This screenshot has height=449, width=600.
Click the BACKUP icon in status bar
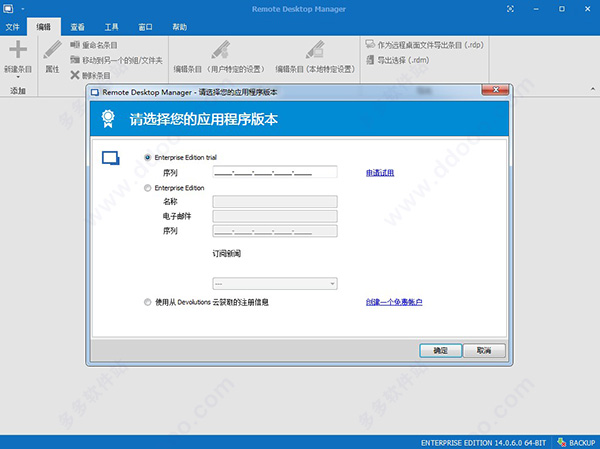pyautogui.click(x=561, y=442)
